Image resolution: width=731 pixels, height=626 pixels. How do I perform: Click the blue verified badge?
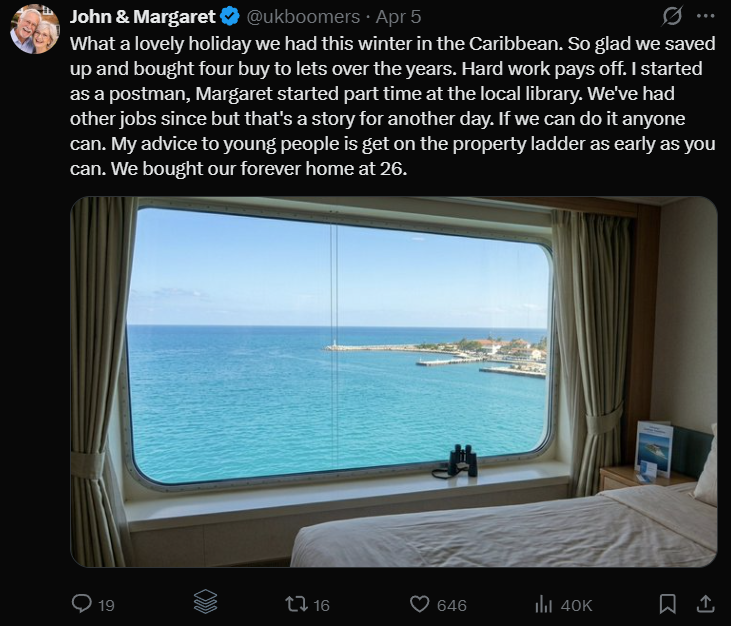230,17
